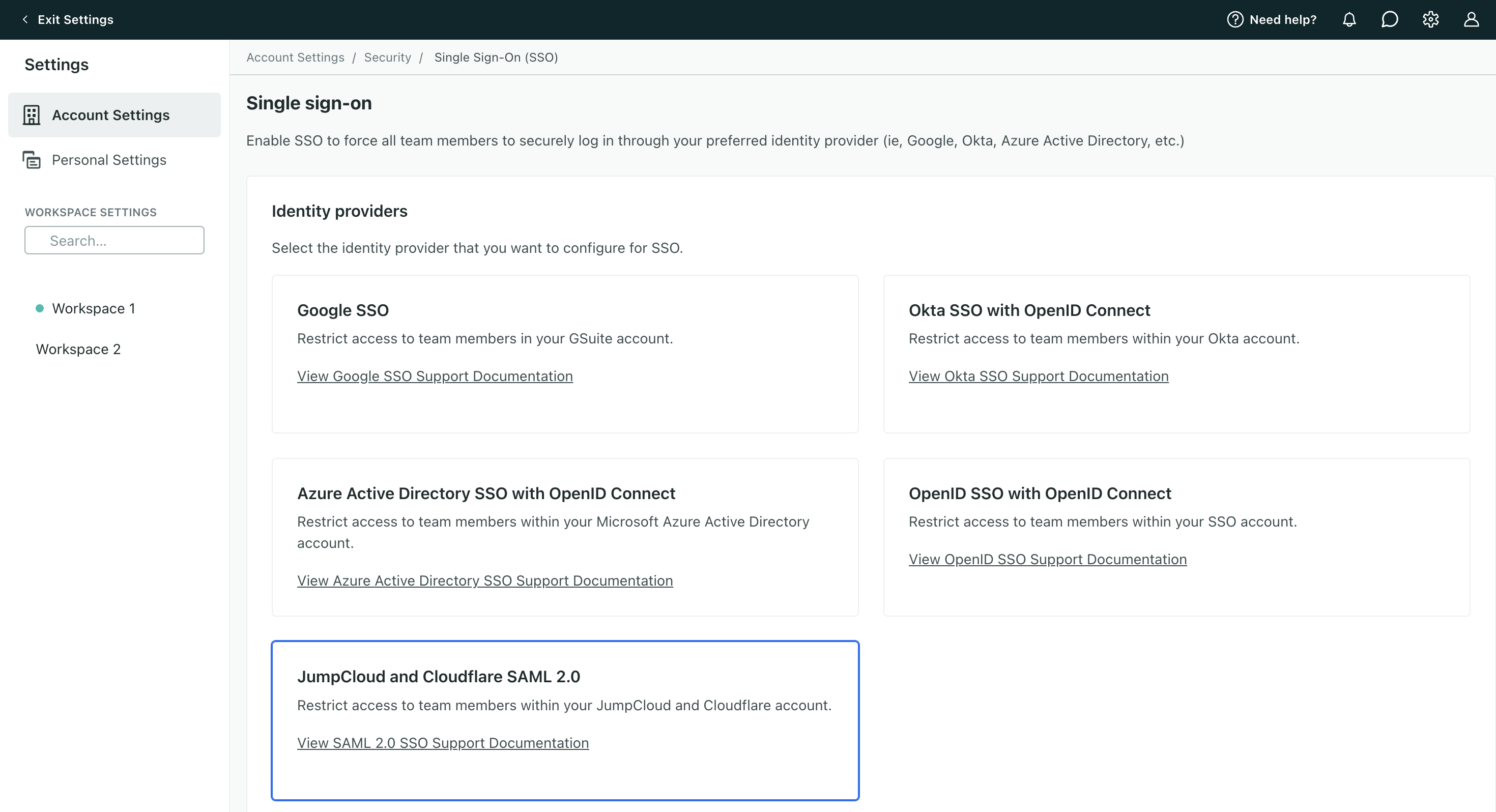View Google SSO Support Documentation link
This screenshot has height=812, width=1496.
(x=435, y=375)
